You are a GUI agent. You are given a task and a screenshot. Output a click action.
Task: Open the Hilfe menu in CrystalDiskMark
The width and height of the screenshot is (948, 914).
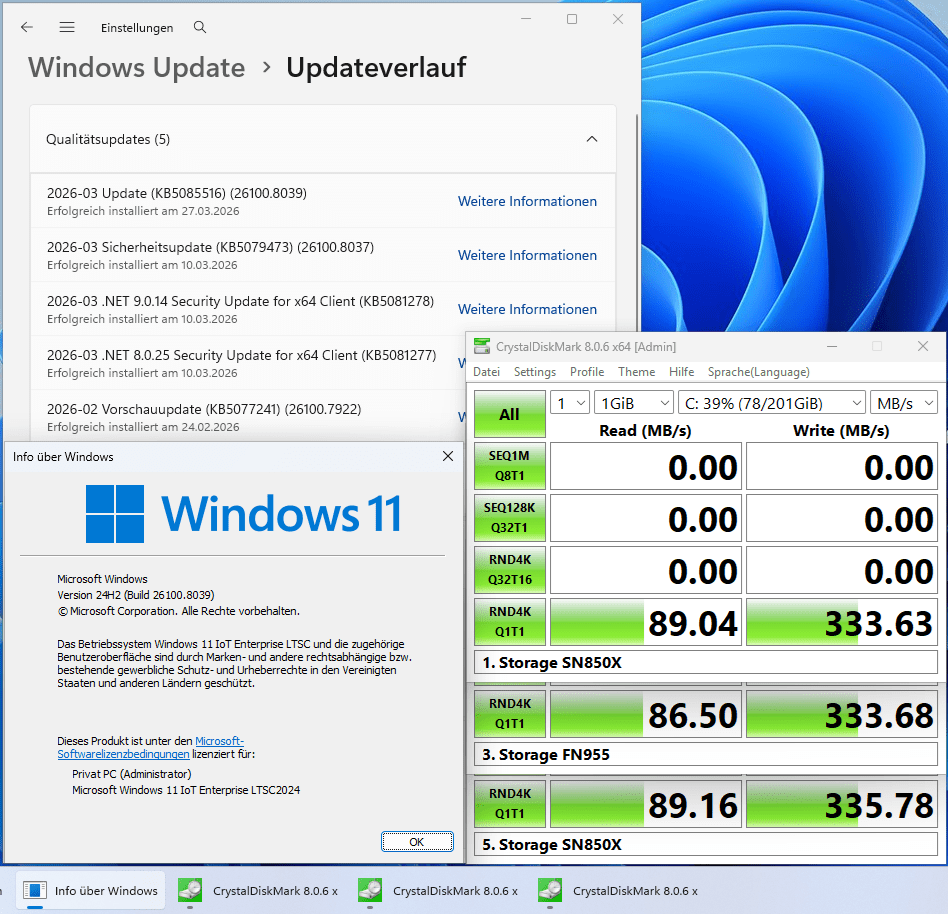(x=681, y=372)
